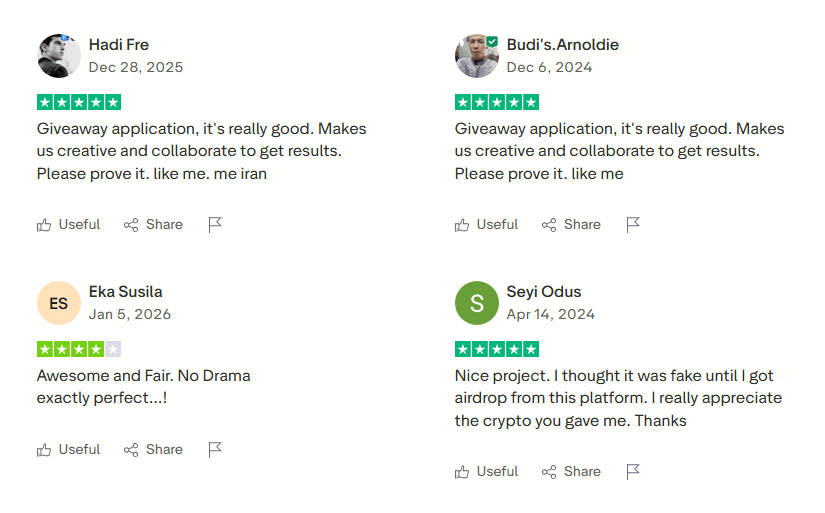The image size is (825, 513).
Task: Flag Seyi Odus's review
Action: (x=633, y=472)
